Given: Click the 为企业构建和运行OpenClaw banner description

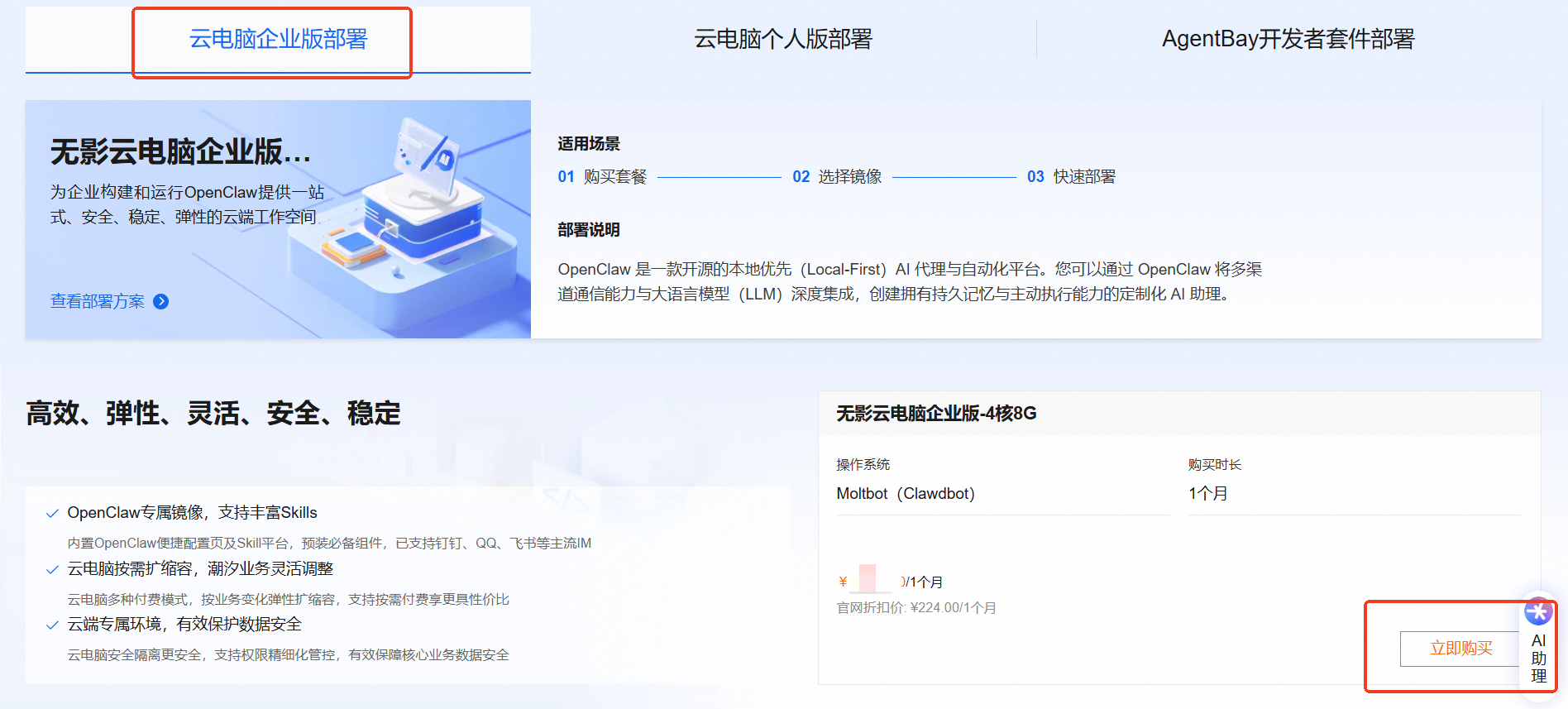Looking at the screenshot, I should click(x=187, y=204).
